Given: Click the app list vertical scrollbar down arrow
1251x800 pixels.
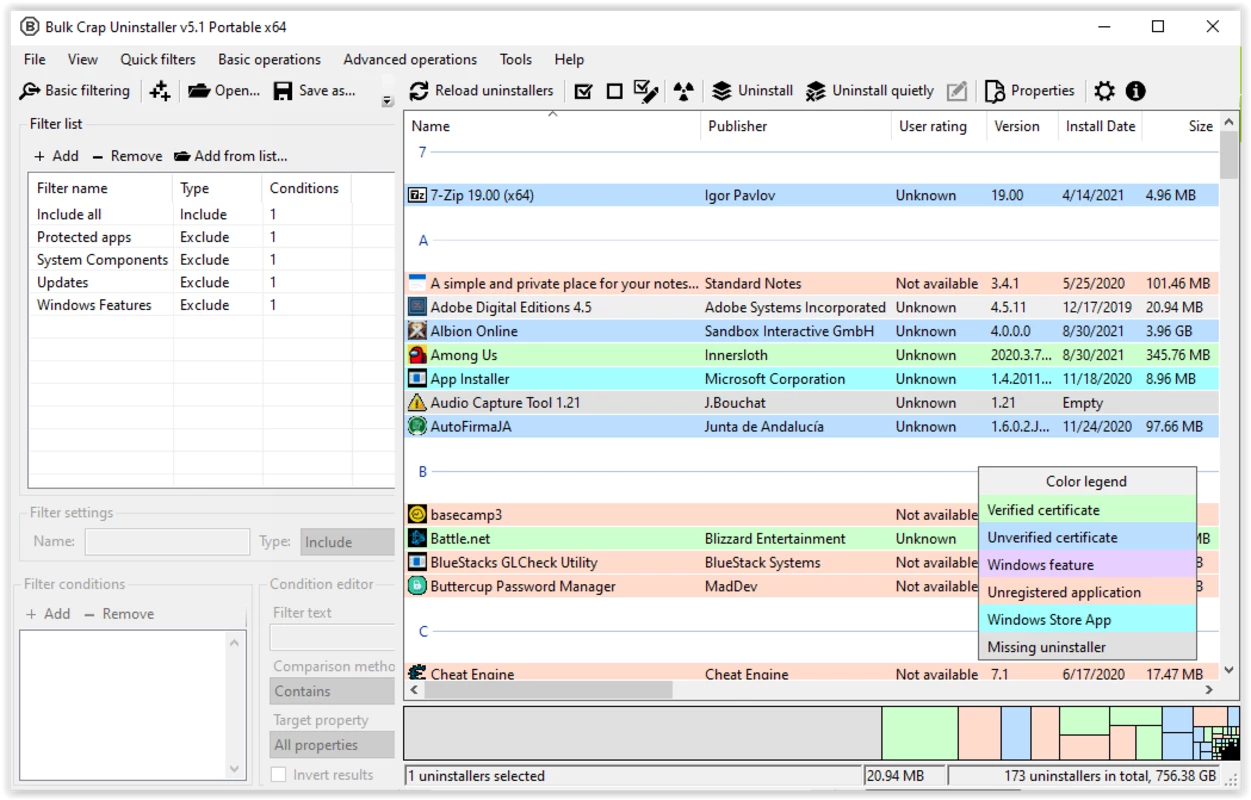Looking at the screenshot, I should click(x=1229, y=671).
